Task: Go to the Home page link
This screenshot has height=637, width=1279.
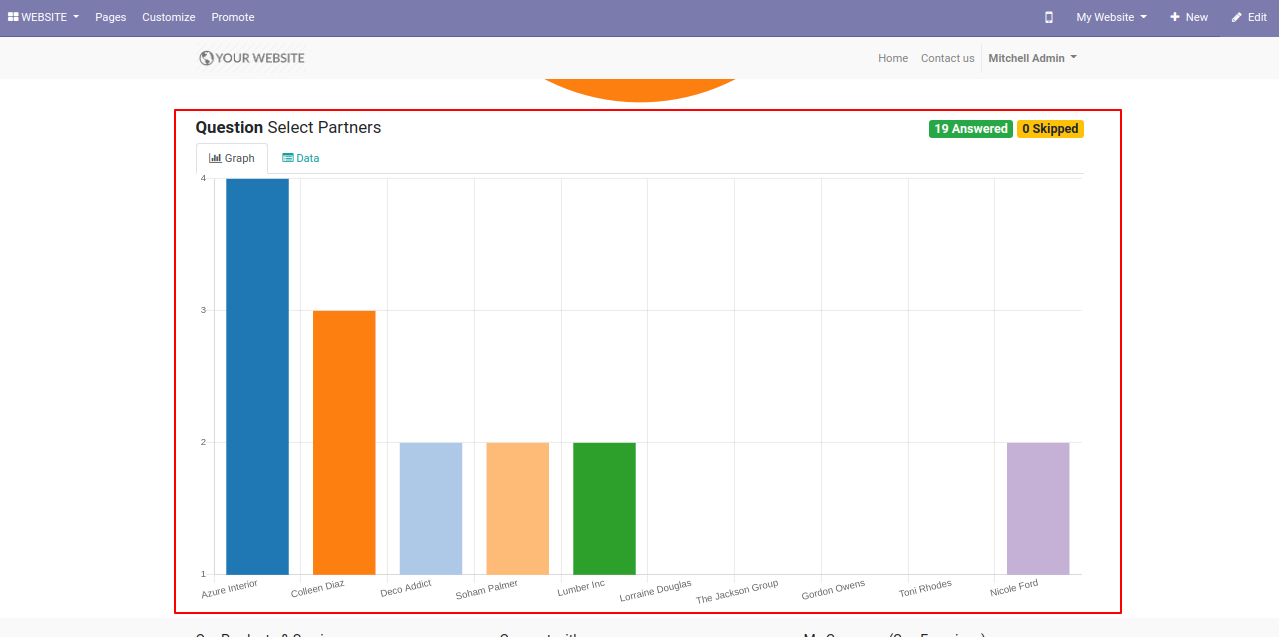Action: [893, 58]
